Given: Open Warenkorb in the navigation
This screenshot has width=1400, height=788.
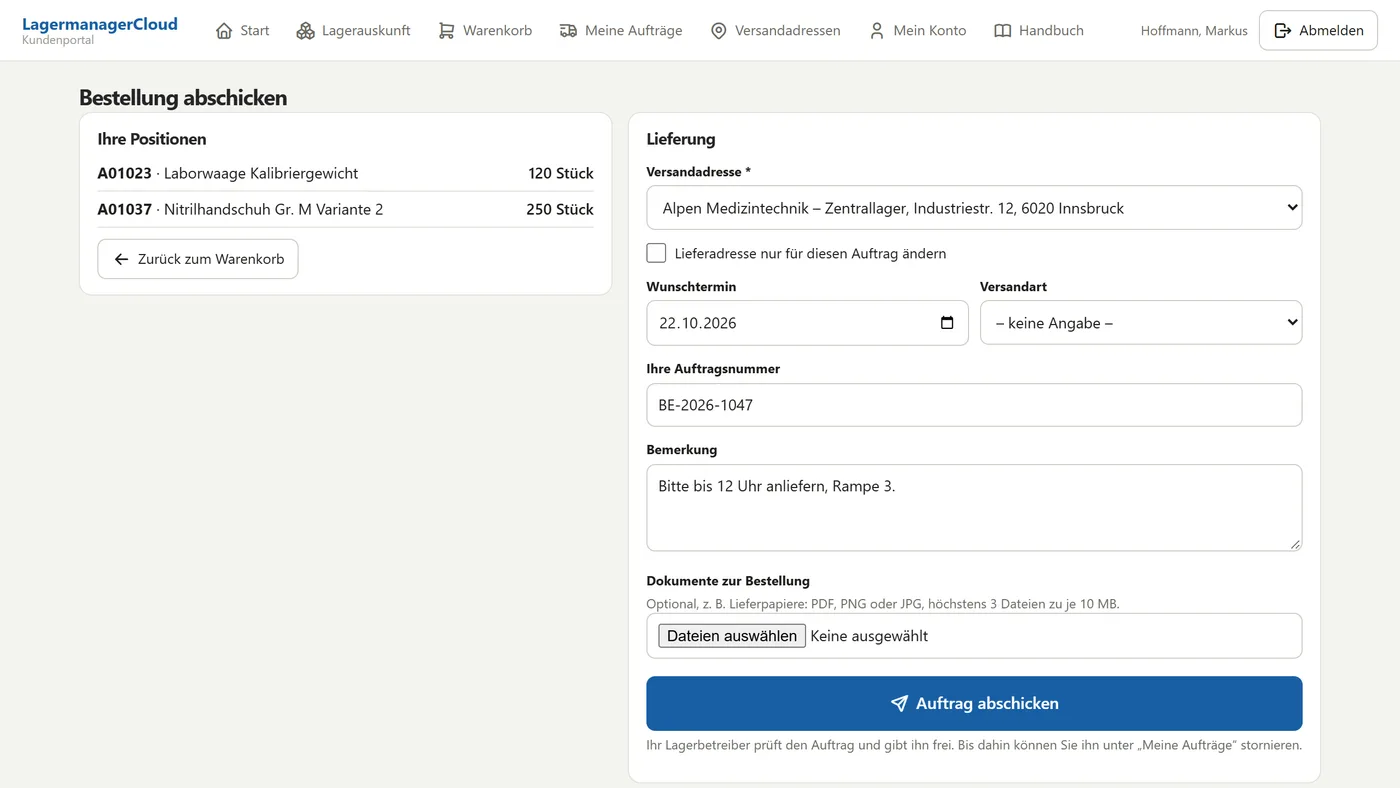Looking at the screenshot, I should pos(485,31).
